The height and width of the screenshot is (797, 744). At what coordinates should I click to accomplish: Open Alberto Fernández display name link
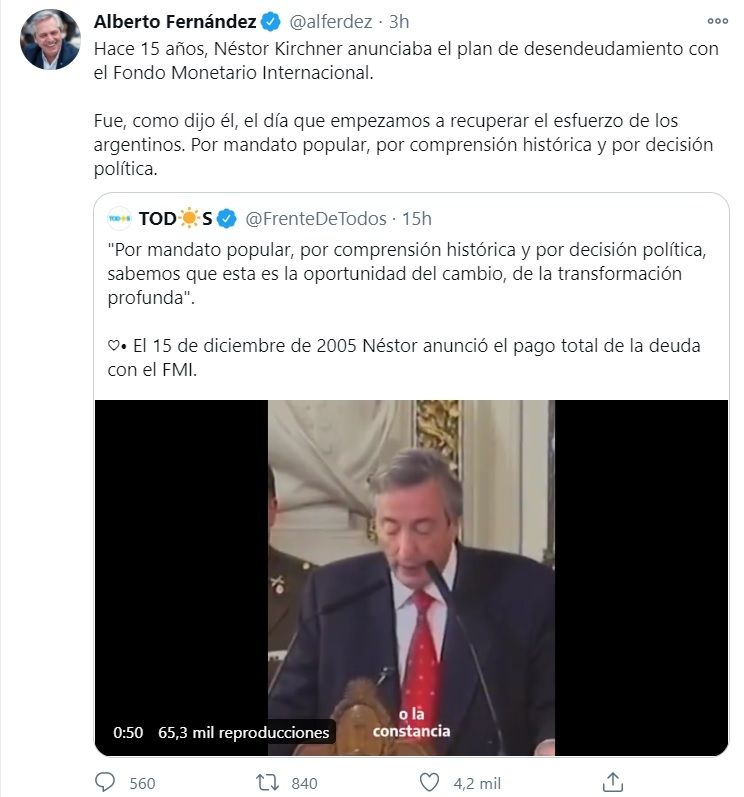pyautogui.click(x=175, y=22)
